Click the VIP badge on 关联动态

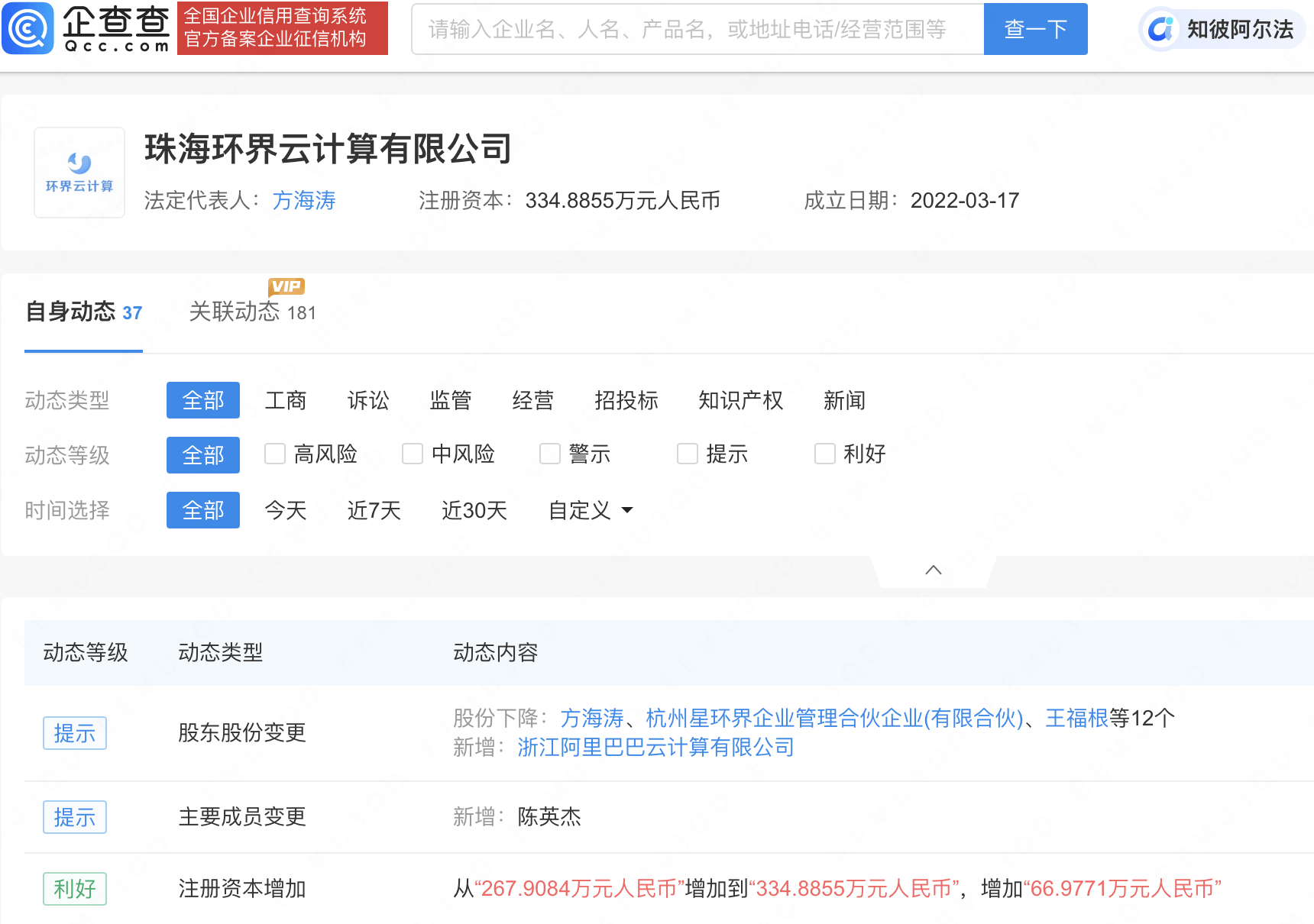(x=286, y=286)
